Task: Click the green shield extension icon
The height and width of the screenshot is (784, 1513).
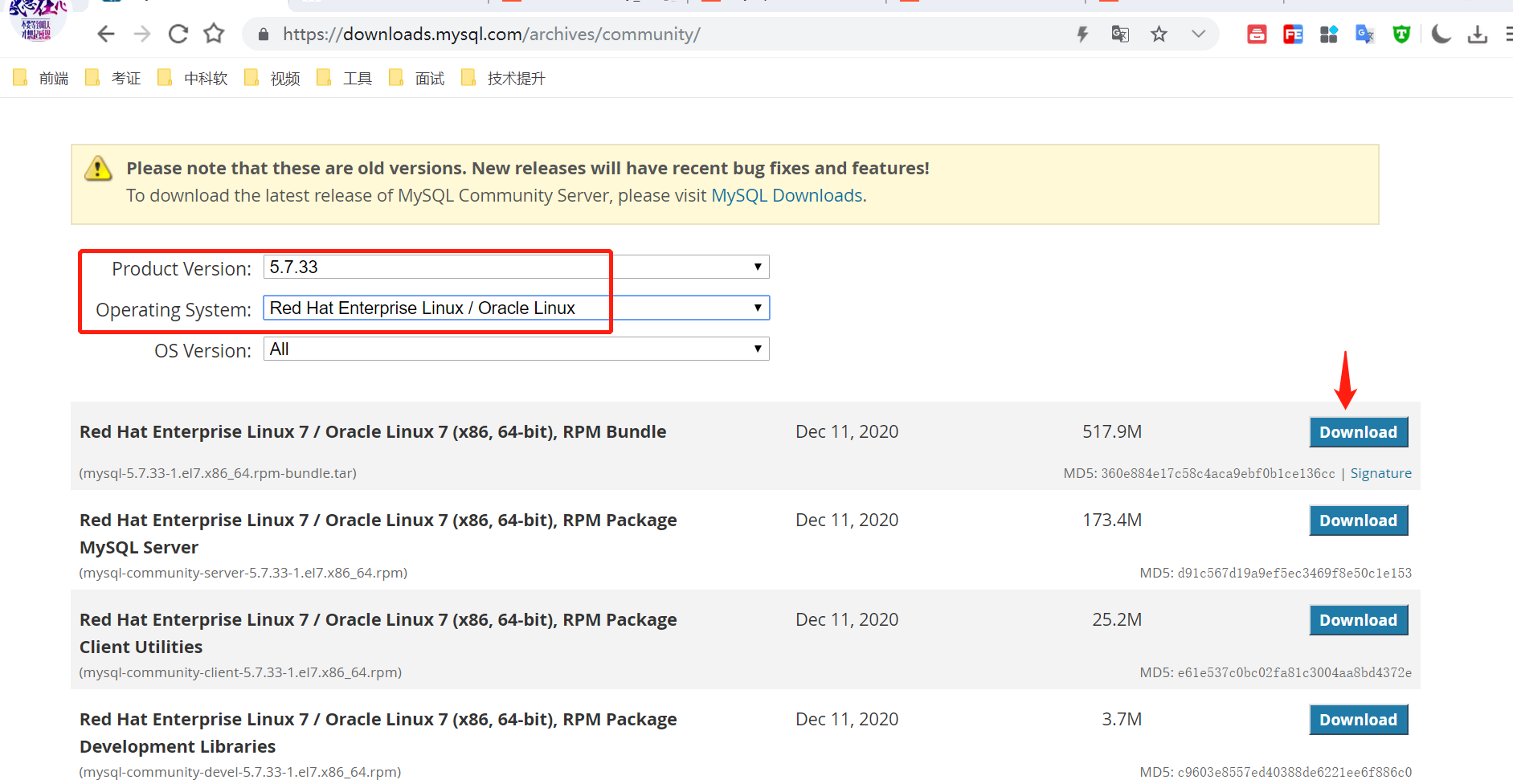Action: pyautogui.click(x=1401, y=34)
